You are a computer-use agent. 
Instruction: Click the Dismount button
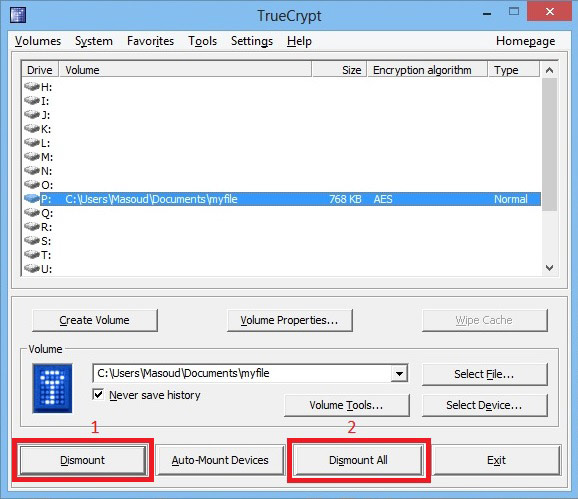pyautogui.click(x=83, y=460)
